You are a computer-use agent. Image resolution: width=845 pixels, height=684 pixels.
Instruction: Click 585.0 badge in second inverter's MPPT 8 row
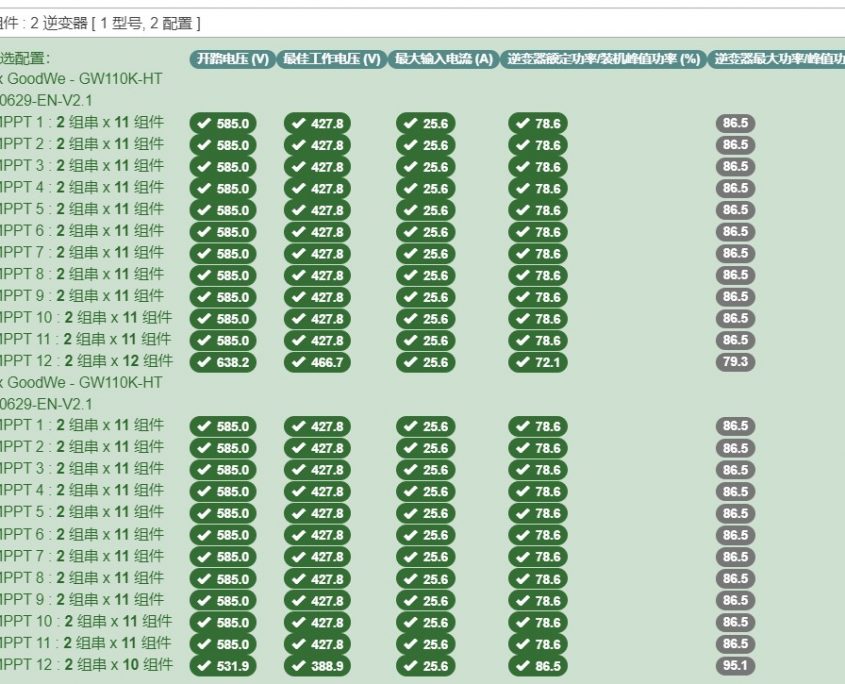[223, 579]
